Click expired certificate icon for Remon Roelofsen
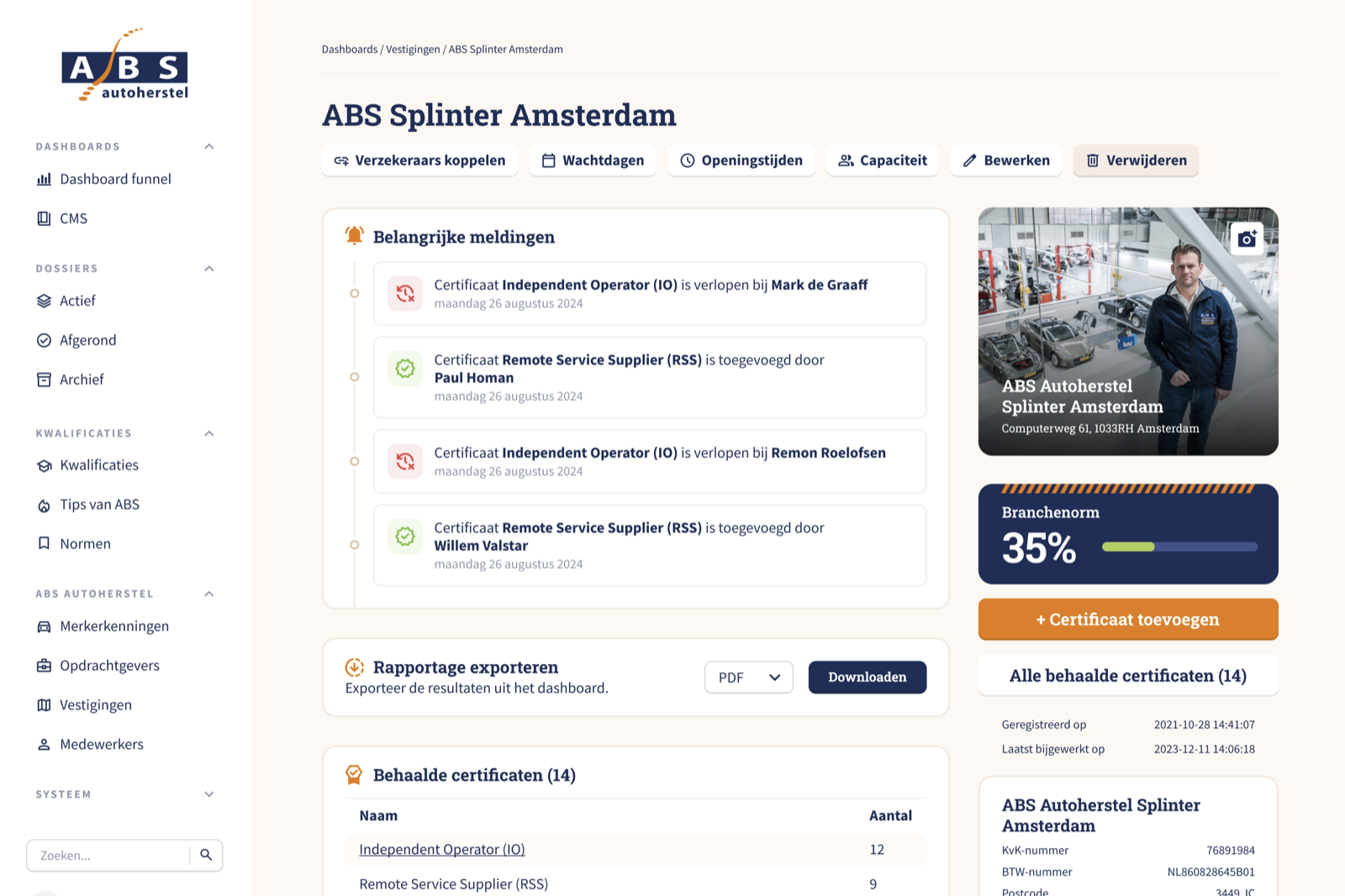Image resolution: width=1345 pixels, height=896 pixels. [x=405, y=461]
